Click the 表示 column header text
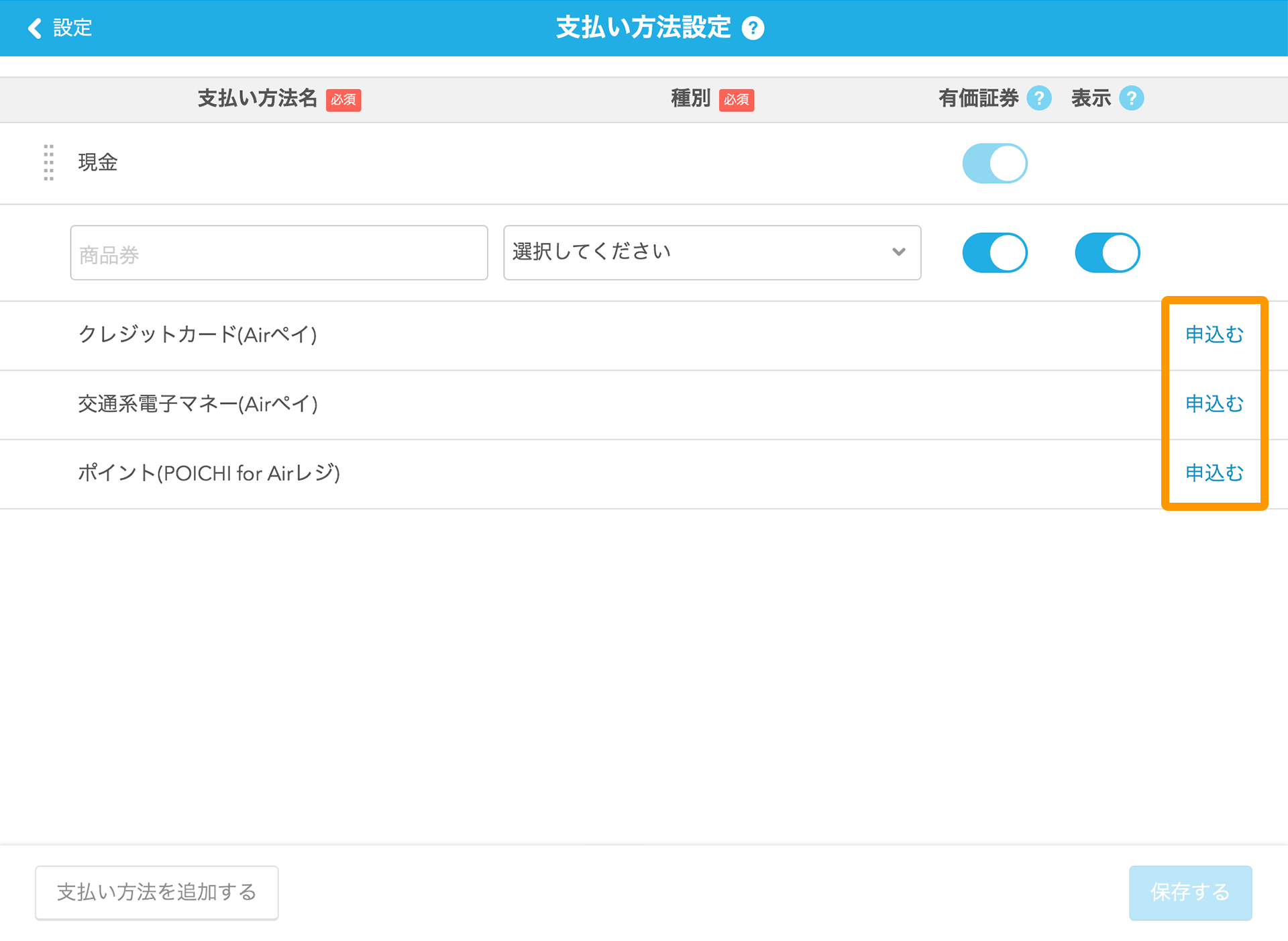This screenshot has height=941, width=1288. point(1091,99)
